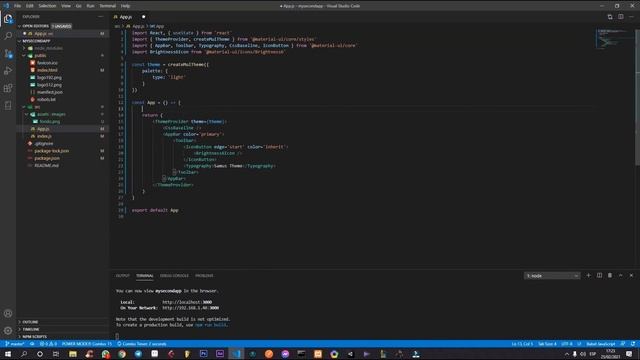Click VS Code icon on the taskbar
This screenshot has width=640, height=360.
[236, 354]
